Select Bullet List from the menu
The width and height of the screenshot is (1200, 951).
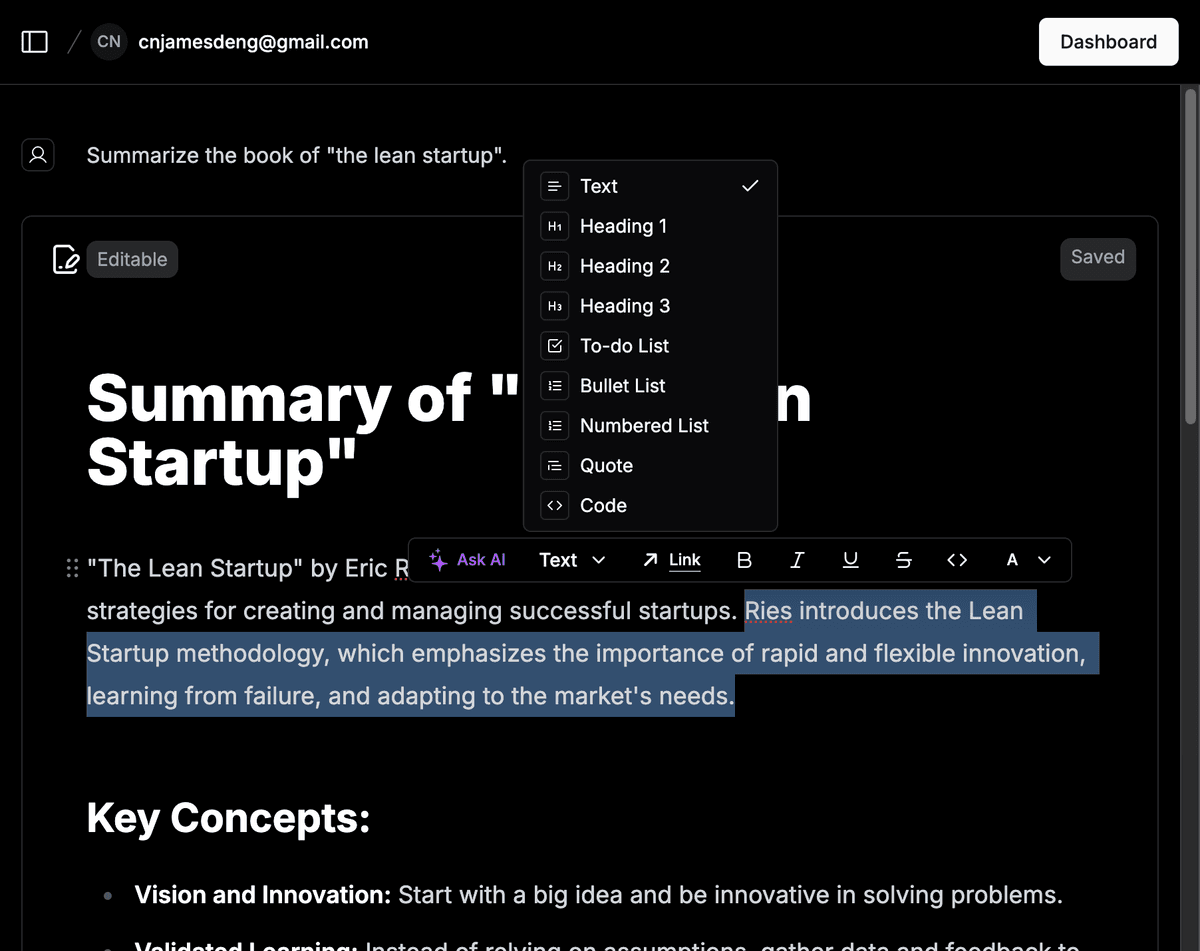[622, 386]
